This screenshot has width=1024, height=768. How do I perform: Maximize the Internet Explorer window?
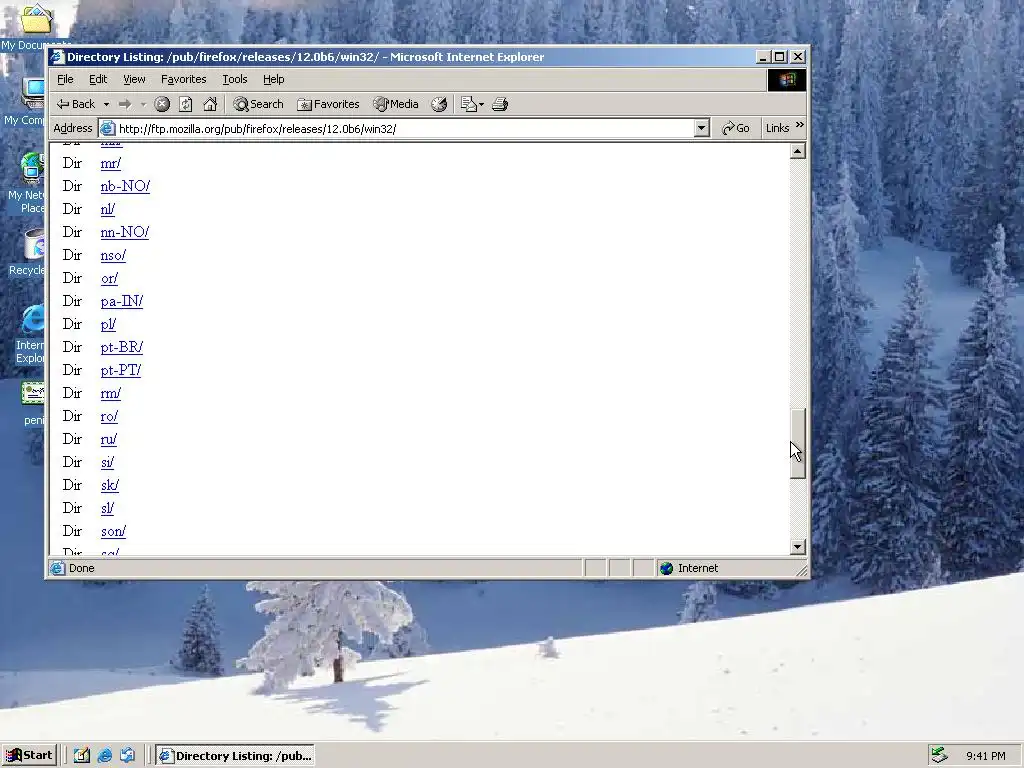(780, 57)
